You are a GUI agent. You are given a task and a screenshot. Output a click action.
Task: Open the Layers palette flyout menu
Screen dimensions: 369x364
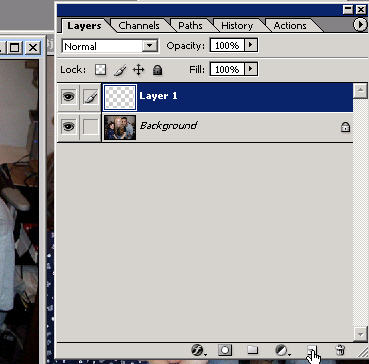coord(360,25)
